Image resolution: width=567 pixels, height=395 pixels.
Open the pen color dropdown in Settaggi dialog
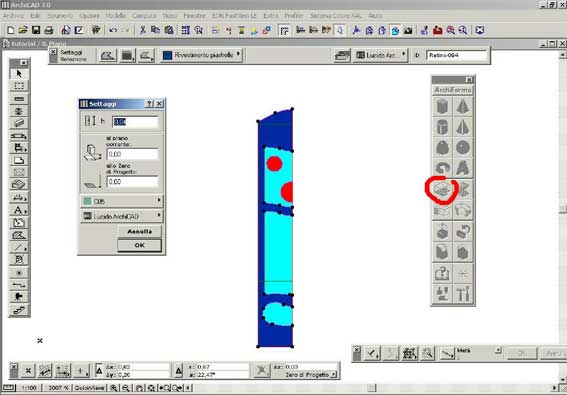pos(122,201)
